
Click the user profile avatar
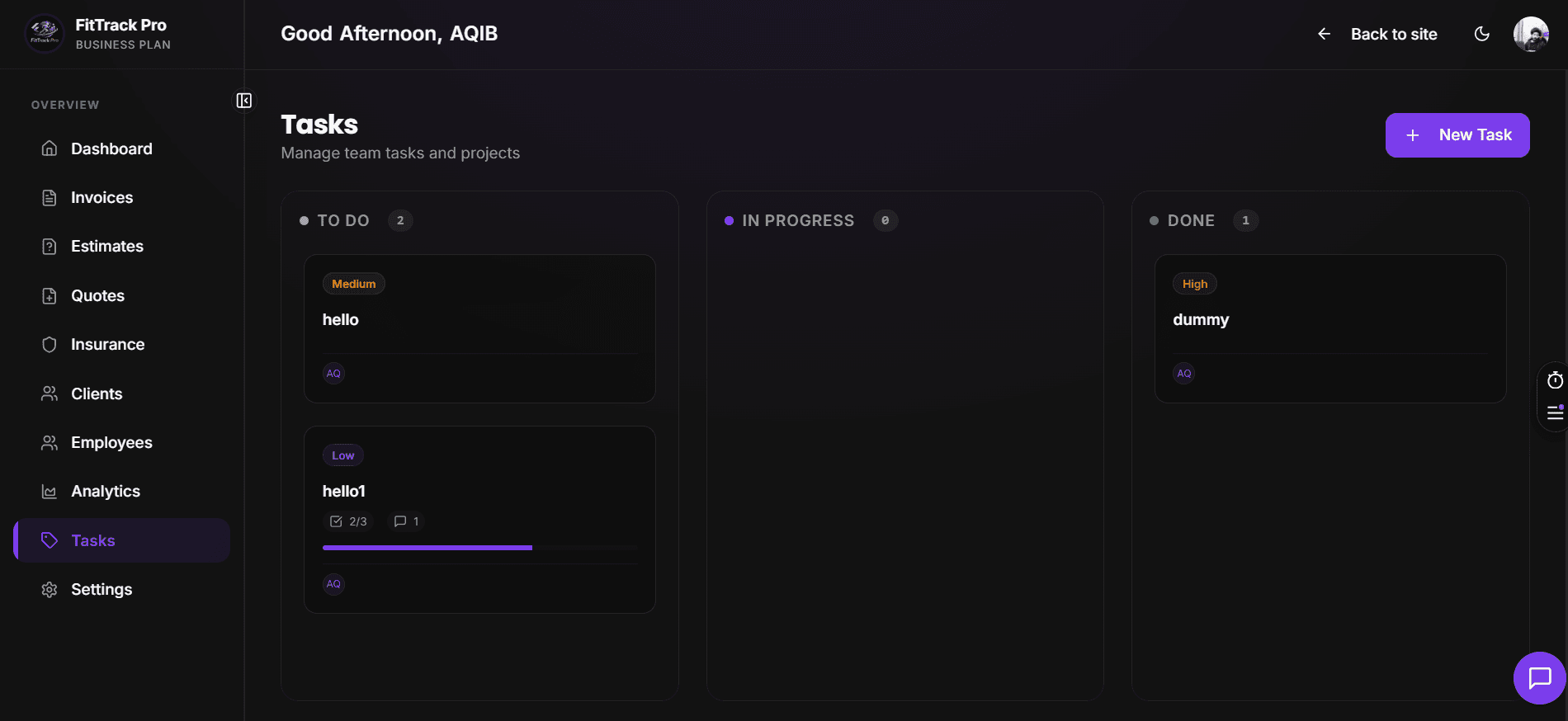point(1531,34)
